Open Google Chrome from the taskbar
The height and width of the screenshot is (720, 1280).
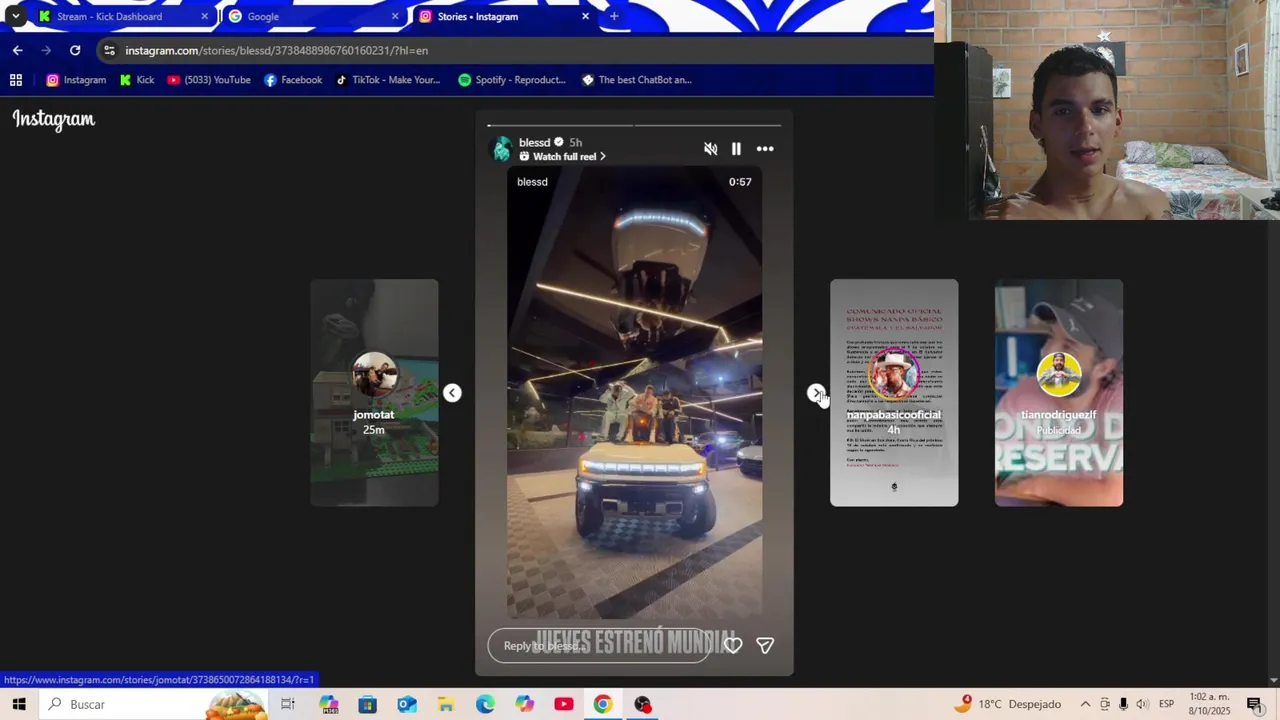pyautogui.click(x=603, y=705)
